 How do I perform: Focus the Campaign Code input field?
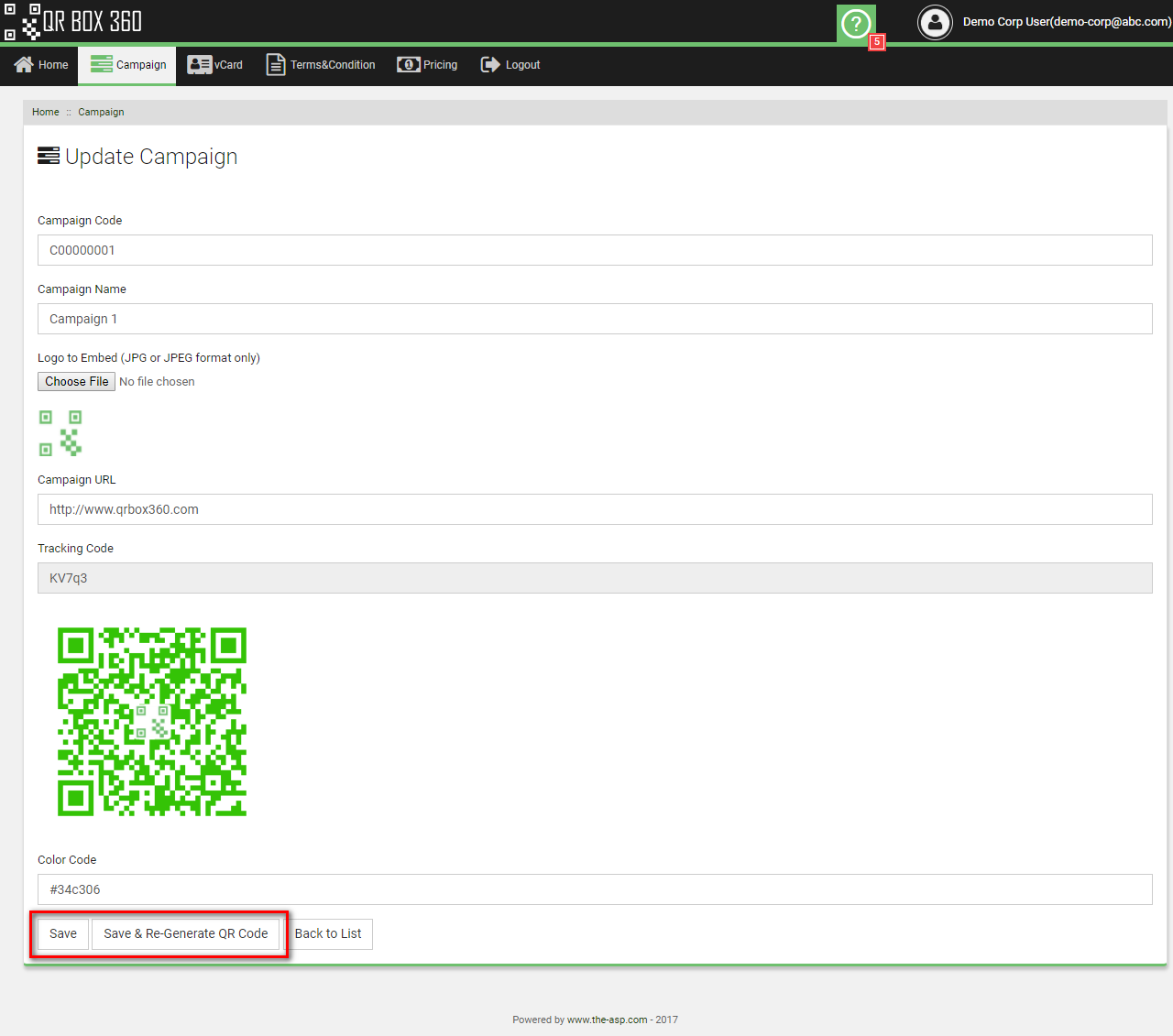[595, 250]
